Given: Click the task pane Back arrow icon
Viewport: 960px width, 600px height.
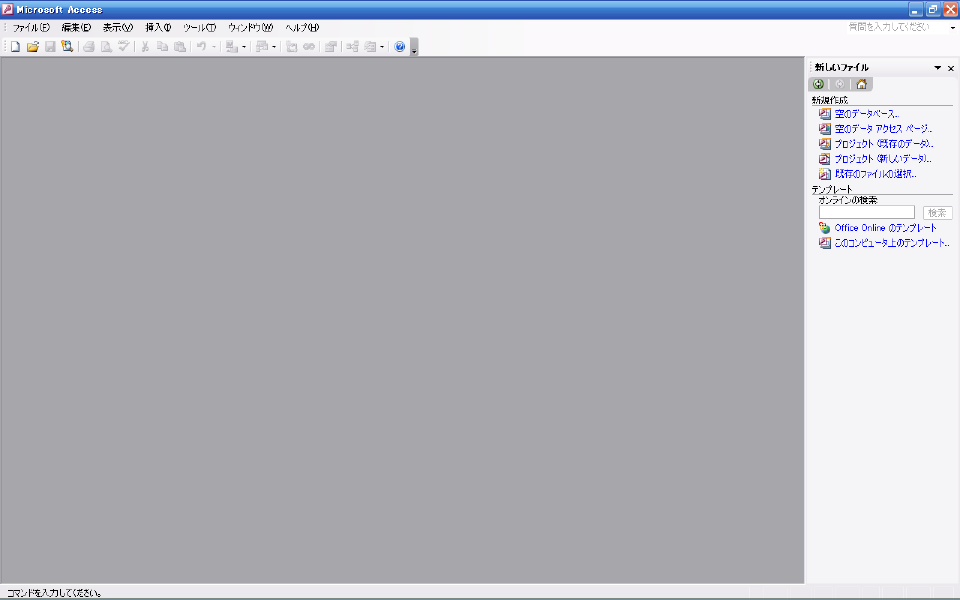Looking at the screenshot, I should (818, 84).
